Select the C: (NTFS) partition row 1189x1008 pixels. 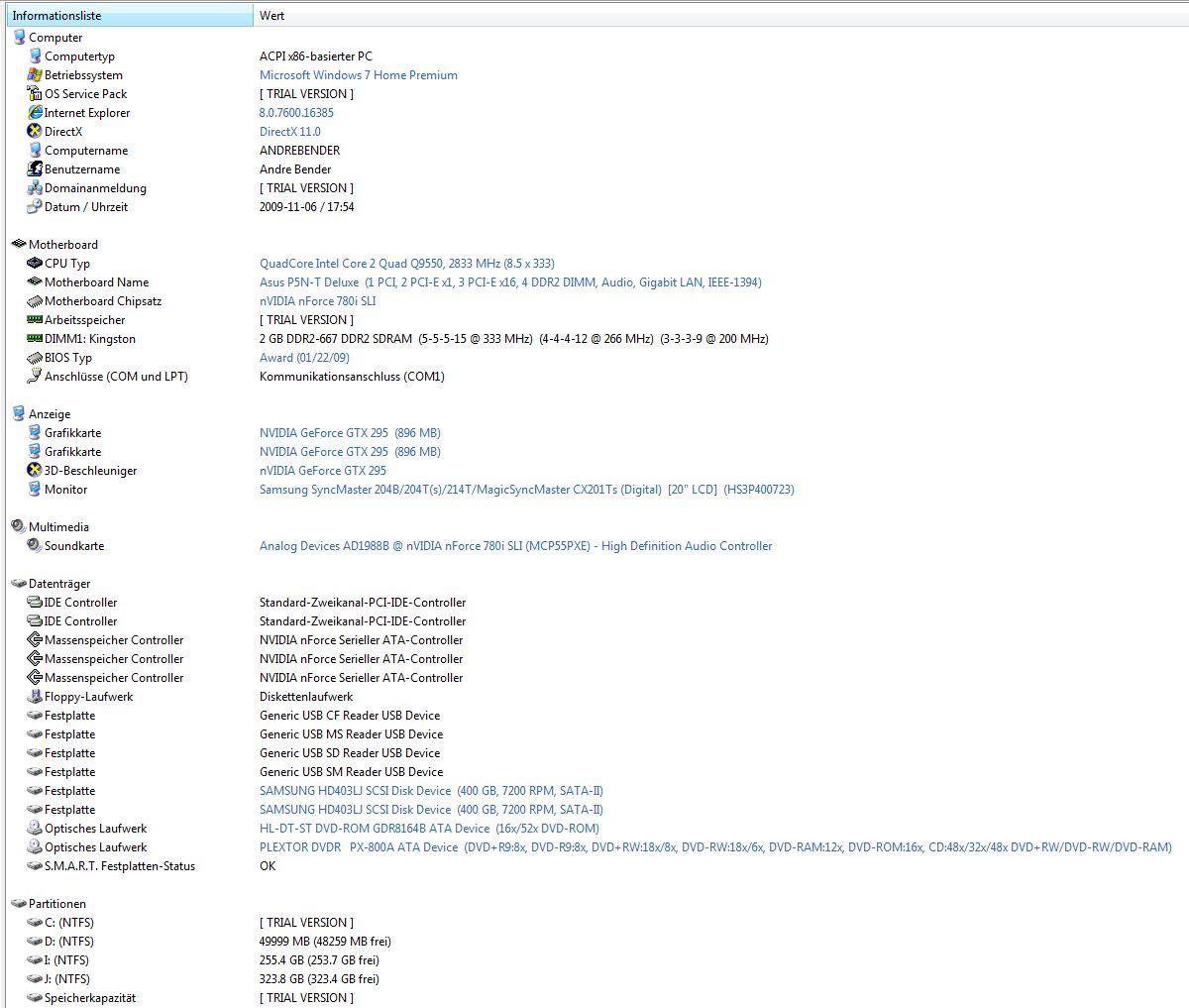coord(69,923)
